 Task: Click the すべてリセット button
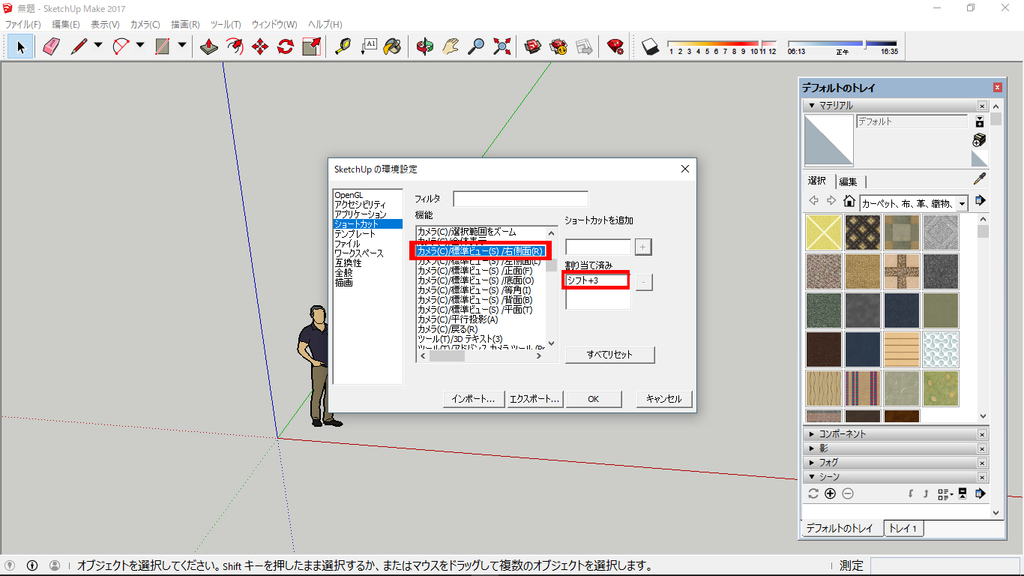pyautogui.click(x=609, y=355)
